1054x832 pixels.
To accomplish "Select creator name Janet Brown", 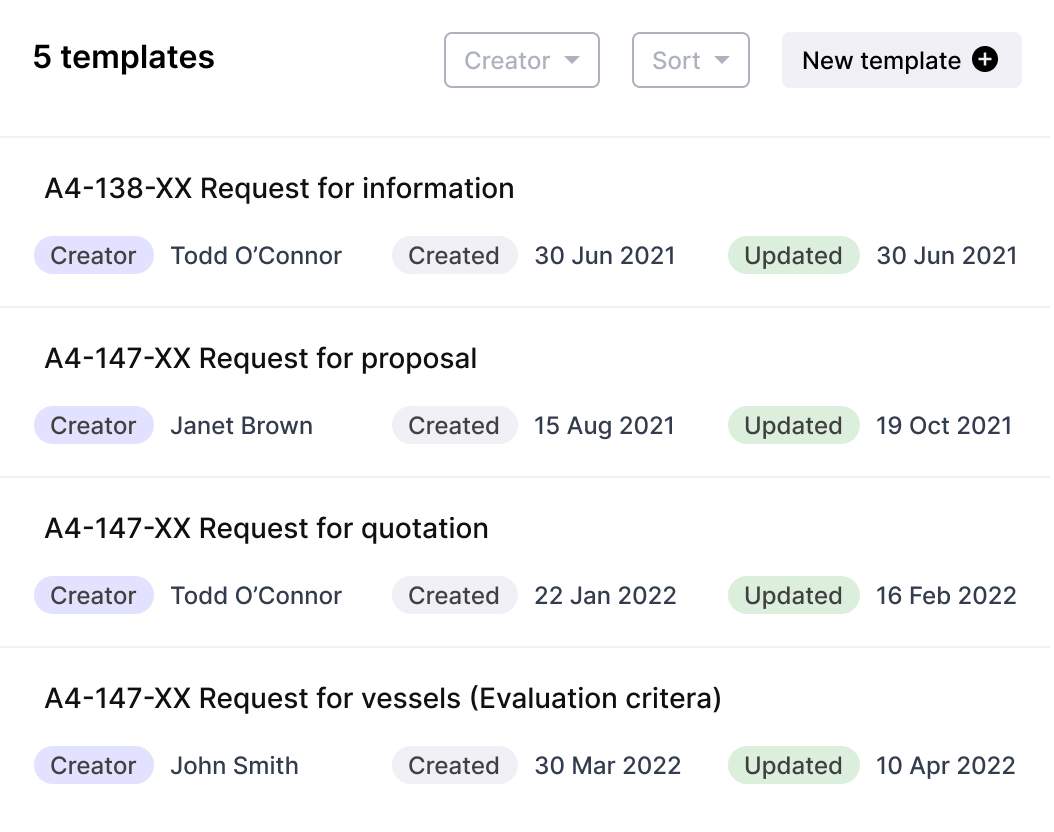I will pyautogui.click(x=241, y=426).
